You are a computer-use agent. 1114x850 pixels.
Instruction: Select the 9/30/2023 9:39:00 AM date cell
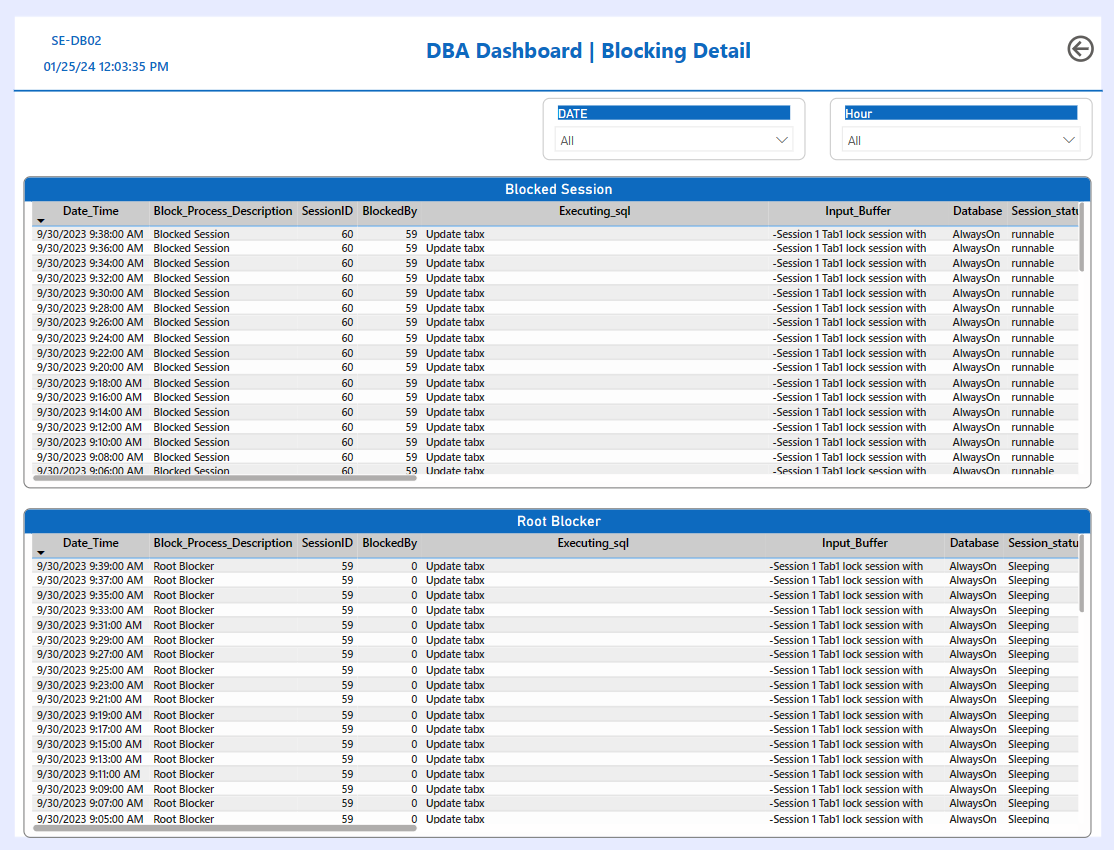point(90,566)
